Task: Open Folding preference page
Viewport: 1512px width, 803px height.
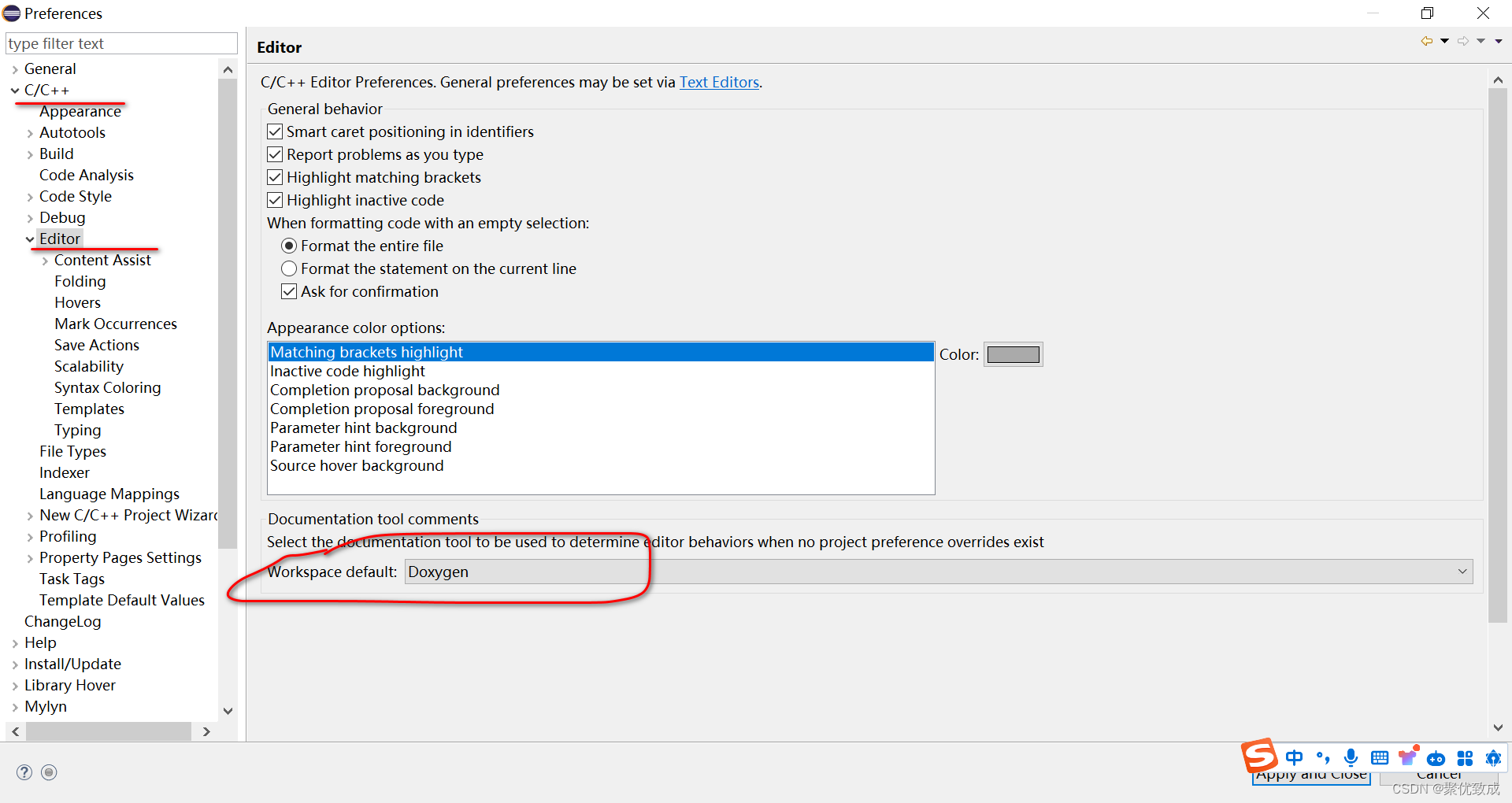Action: click(x=80, y=281)
